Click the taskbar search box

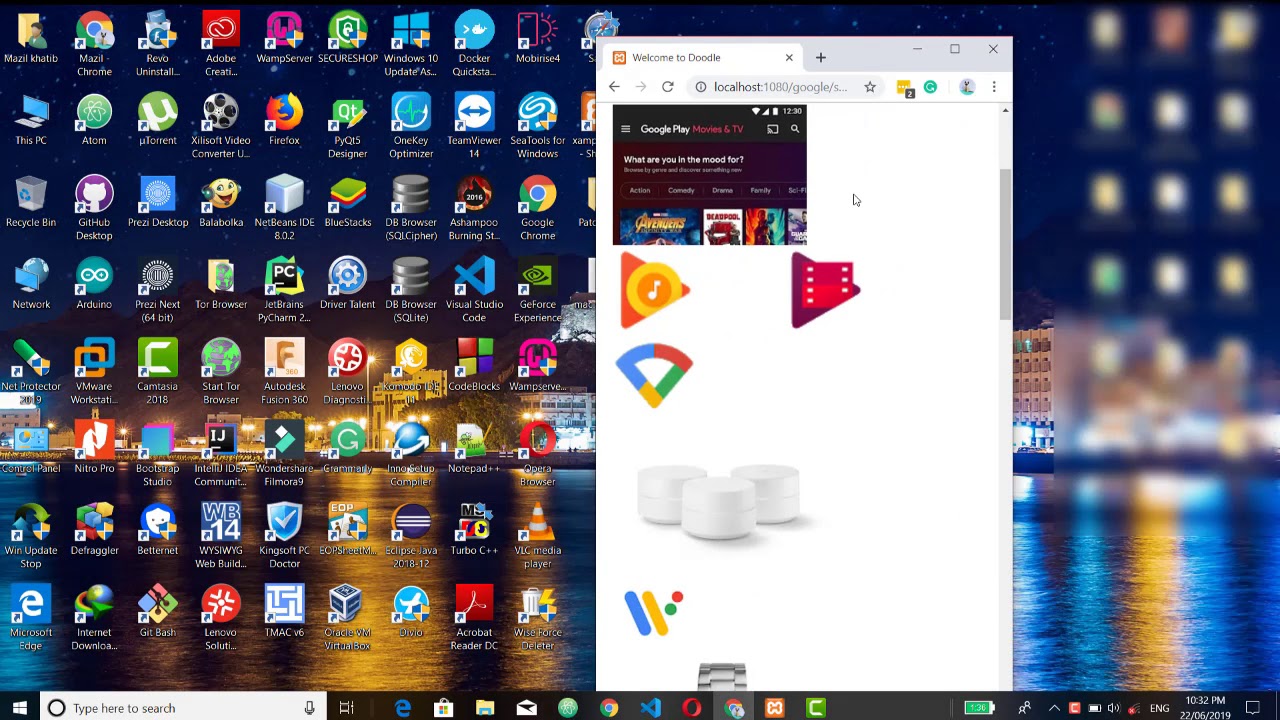[182, 708]
